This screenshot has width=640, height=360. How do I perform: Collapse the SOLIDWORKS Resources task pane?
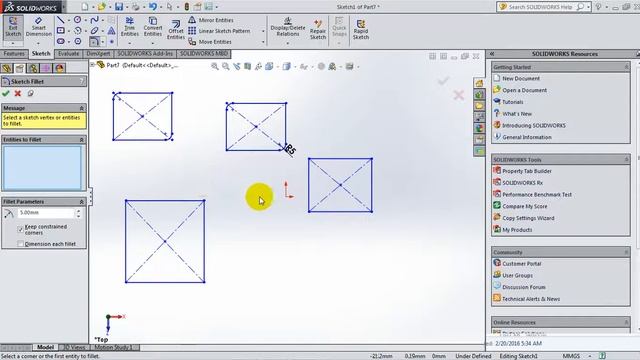[492, 54]
